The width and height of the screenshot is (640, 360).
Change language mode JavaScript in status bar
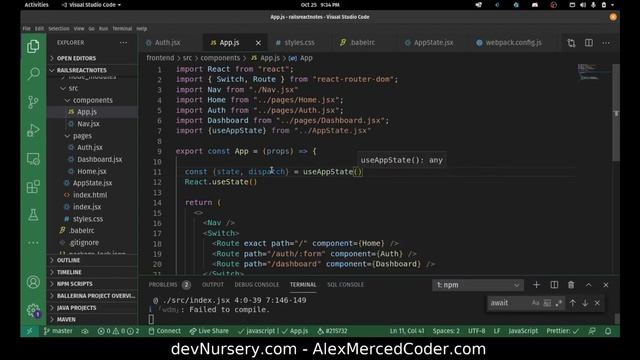point(523,331)
